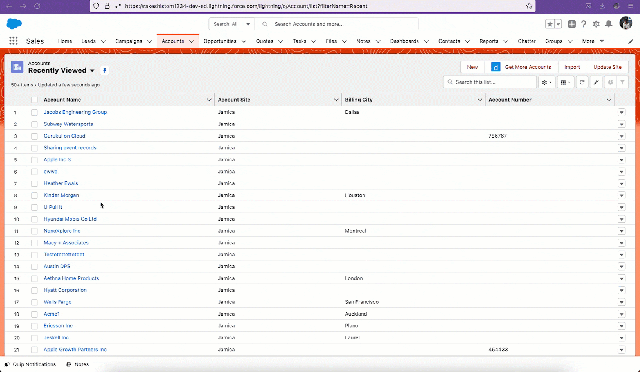Open Global Actions plus icon
This screenshot has width=640, height=372.
pyautogui.click(x=572, y=24)
